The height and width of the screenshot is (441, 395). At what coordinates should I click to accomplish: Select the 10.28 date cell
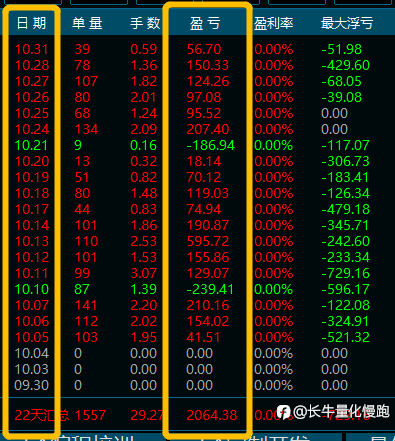pyautogui.click(x=32, y=65)
